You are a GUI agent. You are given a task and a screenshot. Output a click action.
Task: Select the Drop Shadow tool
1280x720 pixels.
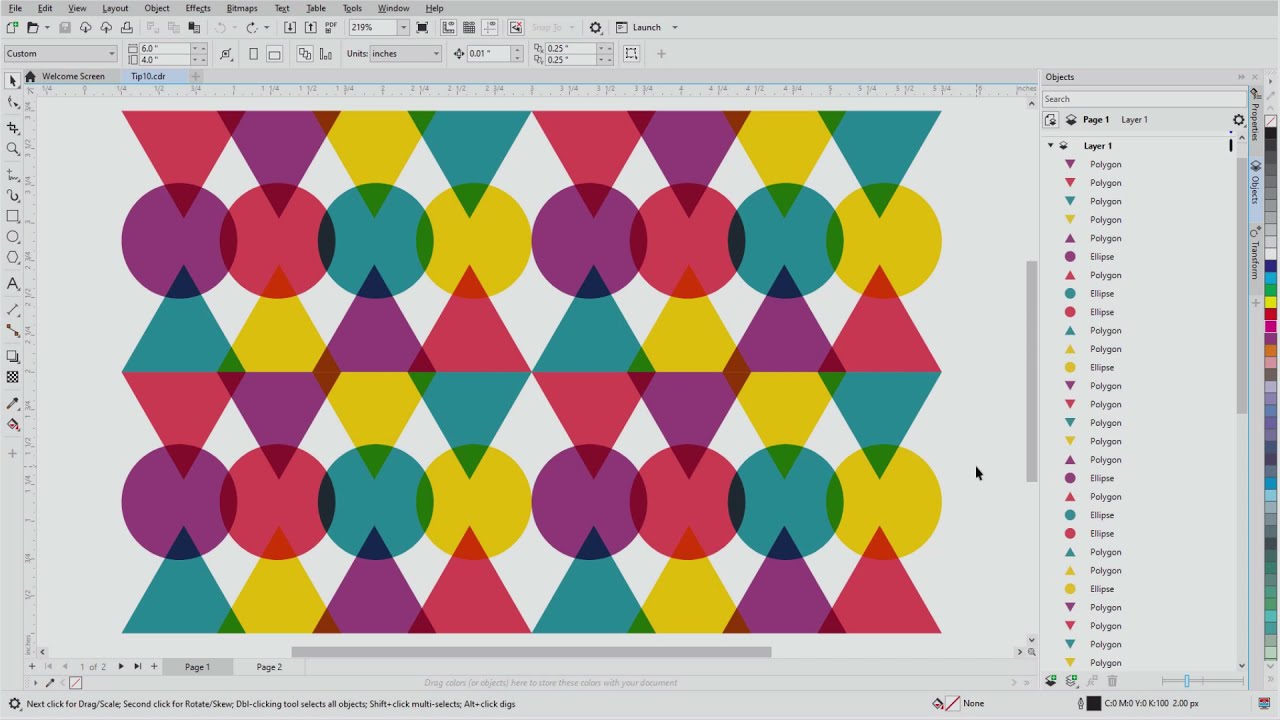[13, 356]
